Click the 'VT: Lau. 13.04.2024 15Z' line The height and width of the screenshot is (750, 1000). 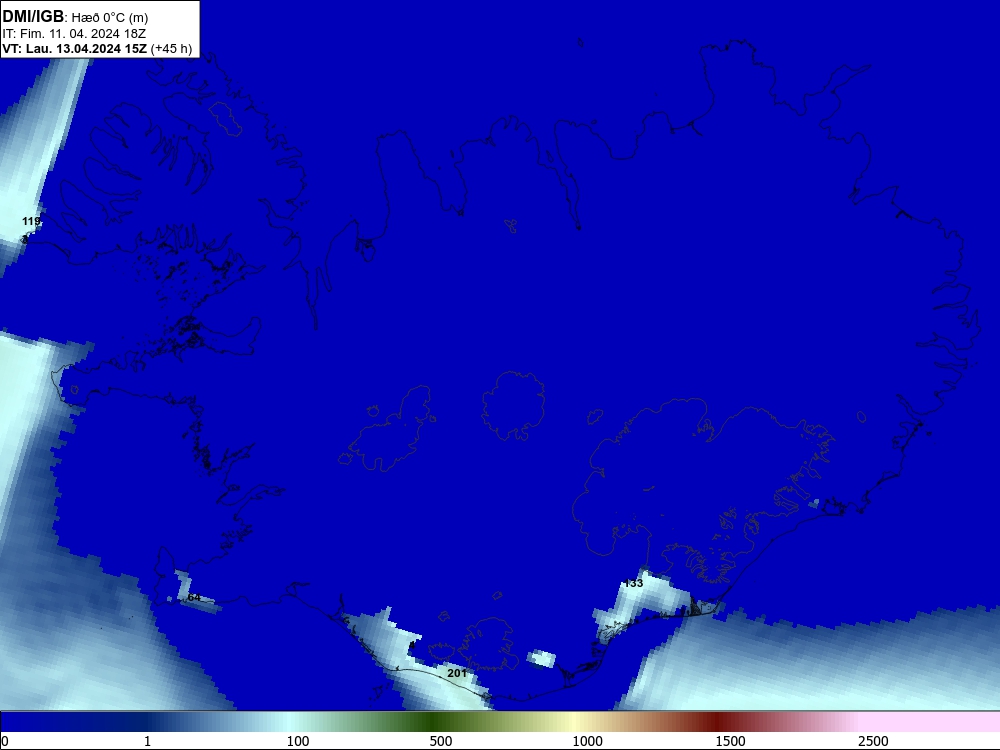tap(74, 49)
